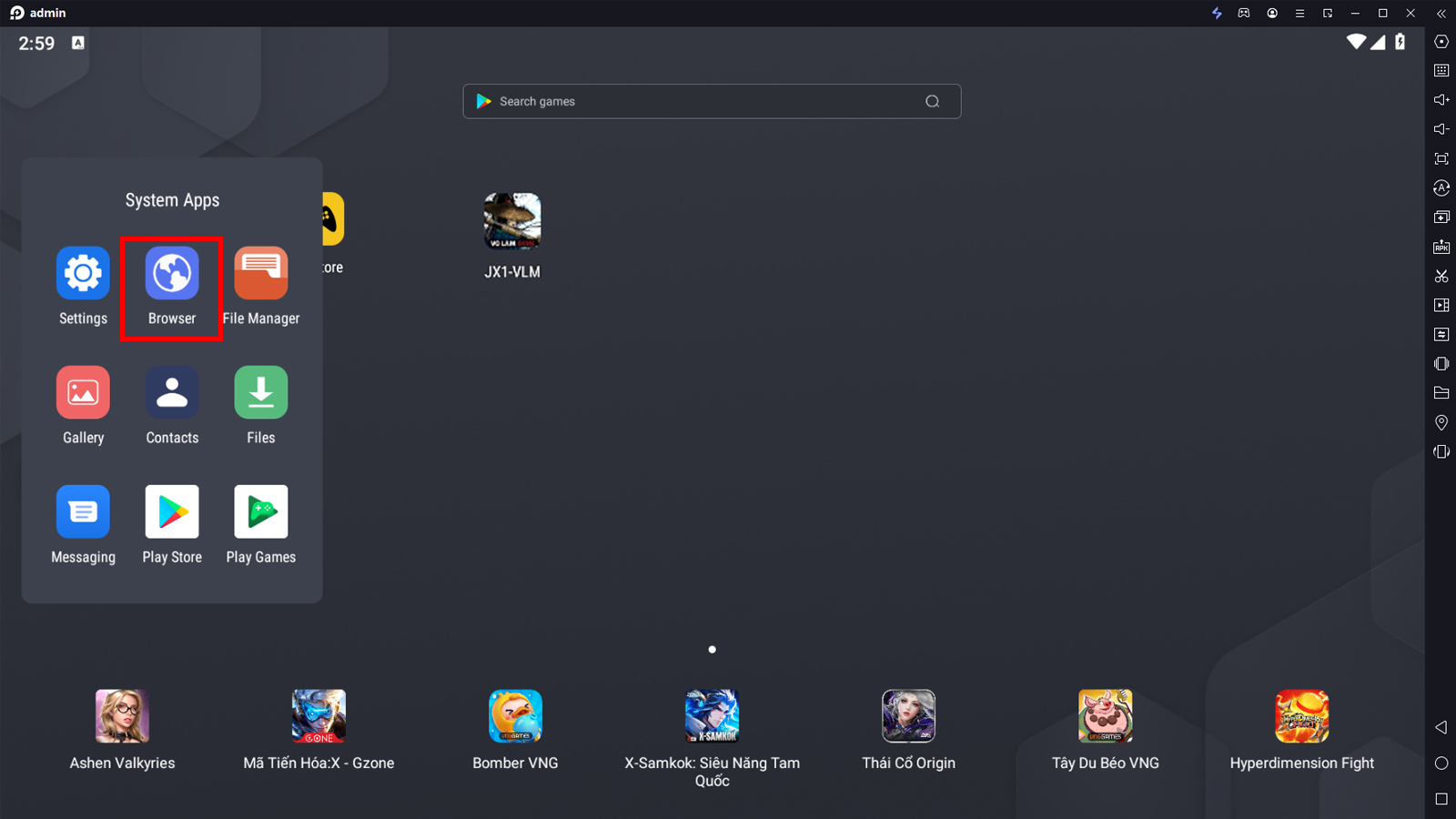Open the user account icon in title bar

tap(1272, 14)
